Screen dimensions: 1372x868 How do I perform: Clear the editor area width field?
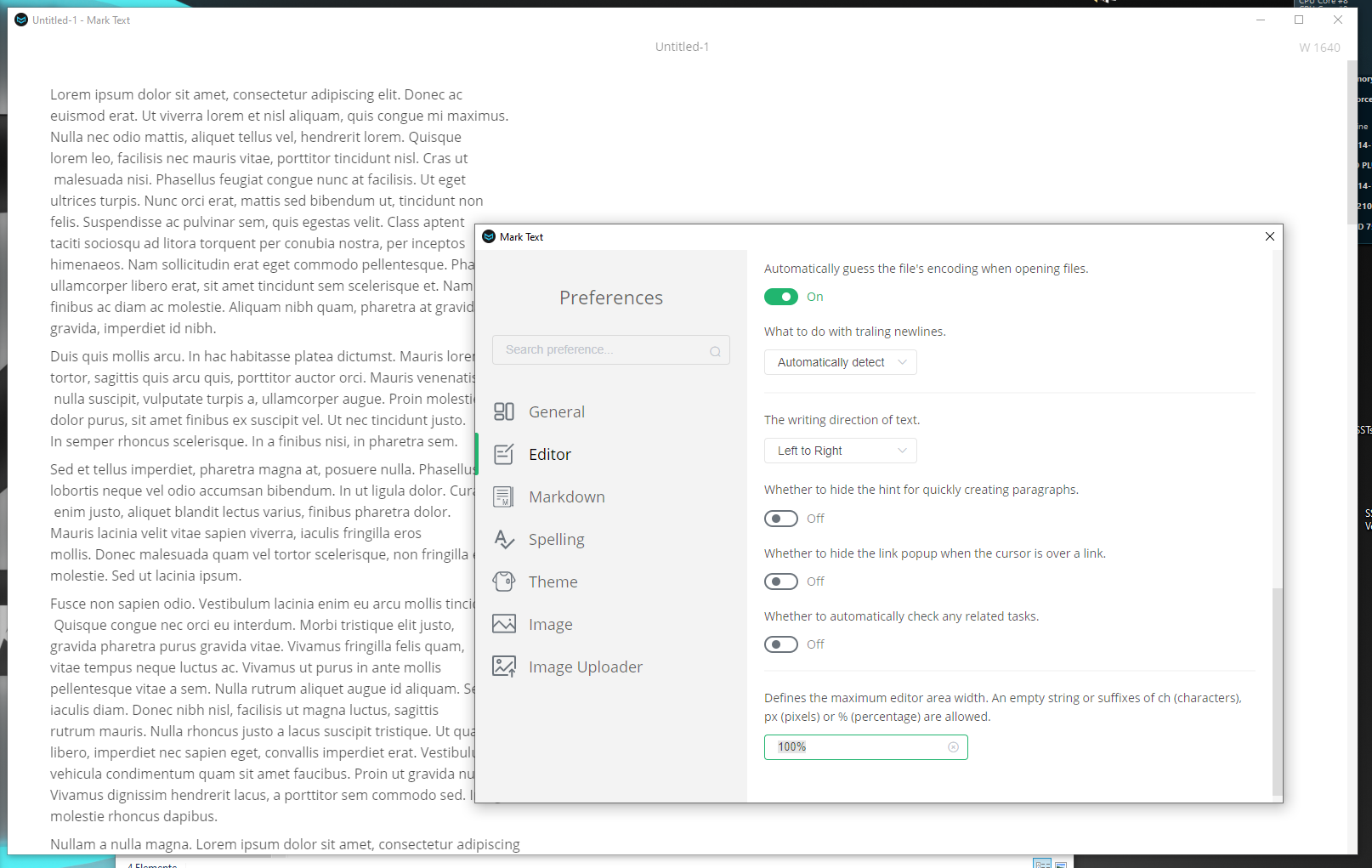pos(954,746)
